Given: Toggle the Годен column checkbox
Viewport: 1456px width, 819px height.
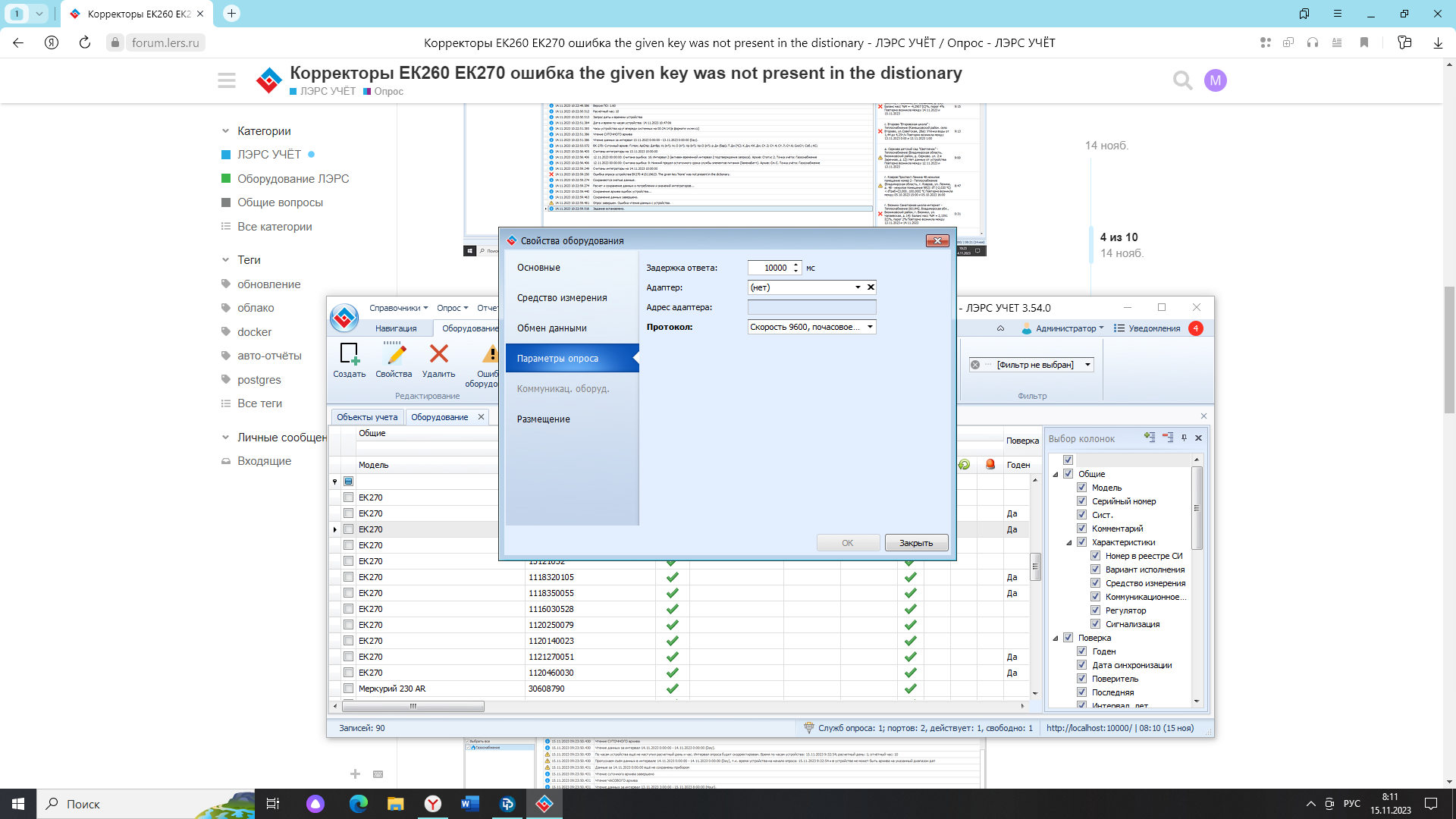Looking at the screenshot, I should pyautogui.click(x=1082, y=651).
